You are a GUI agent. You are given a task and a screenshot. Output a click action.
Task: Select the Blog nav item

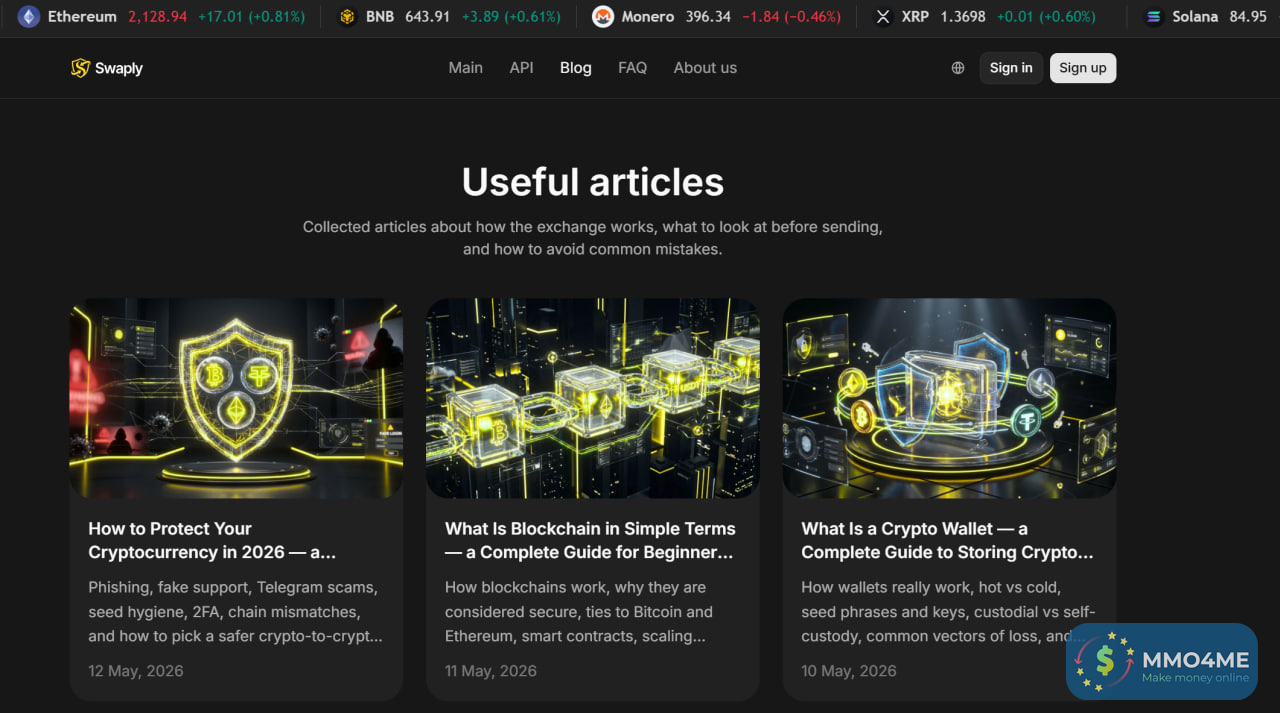point(576,68)
